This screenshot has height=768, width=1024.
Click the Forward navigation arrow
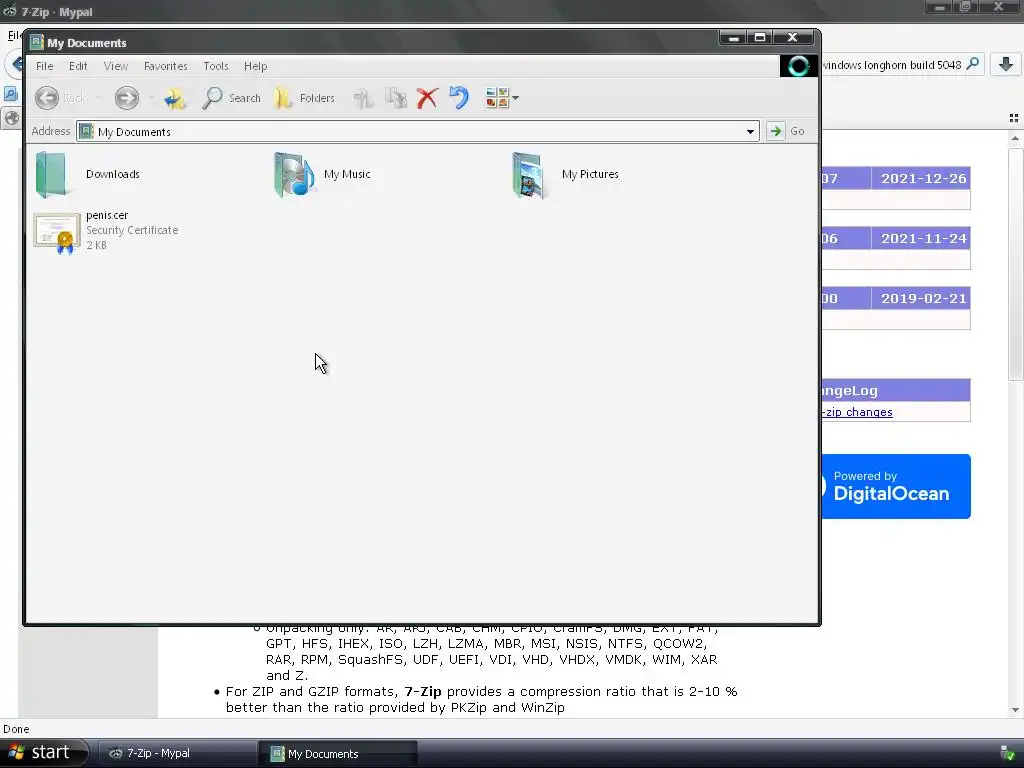click(x=127, y=99)
